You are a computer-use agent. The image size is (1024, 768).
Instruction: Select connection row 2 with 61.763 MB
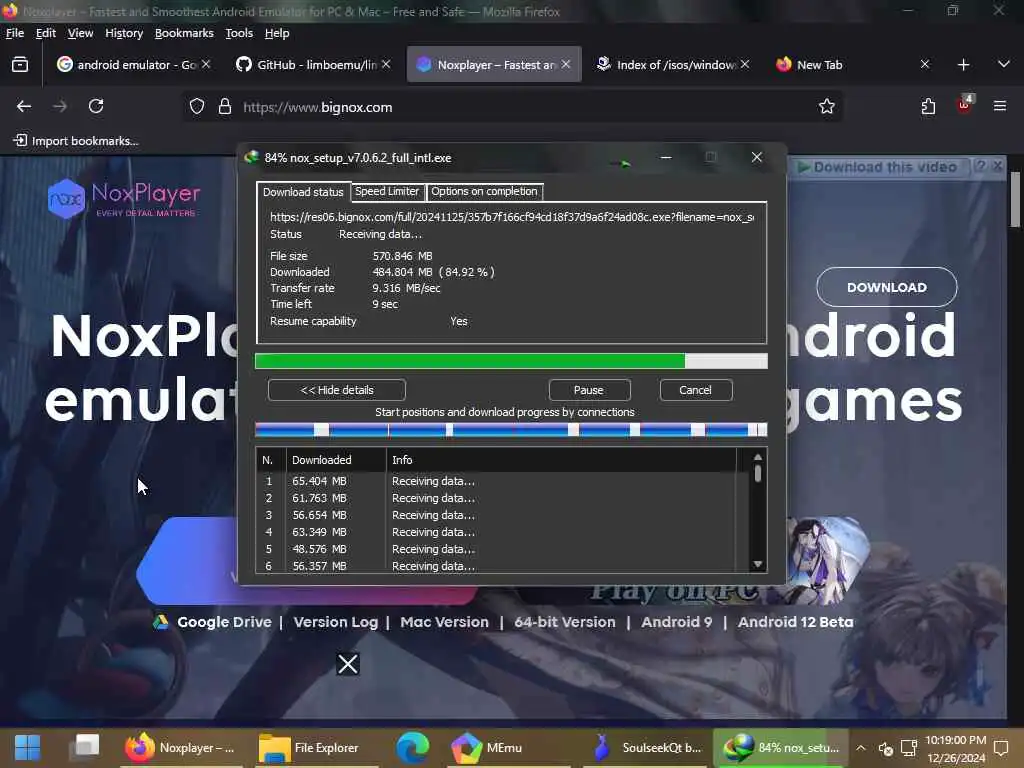coord(496,498)
